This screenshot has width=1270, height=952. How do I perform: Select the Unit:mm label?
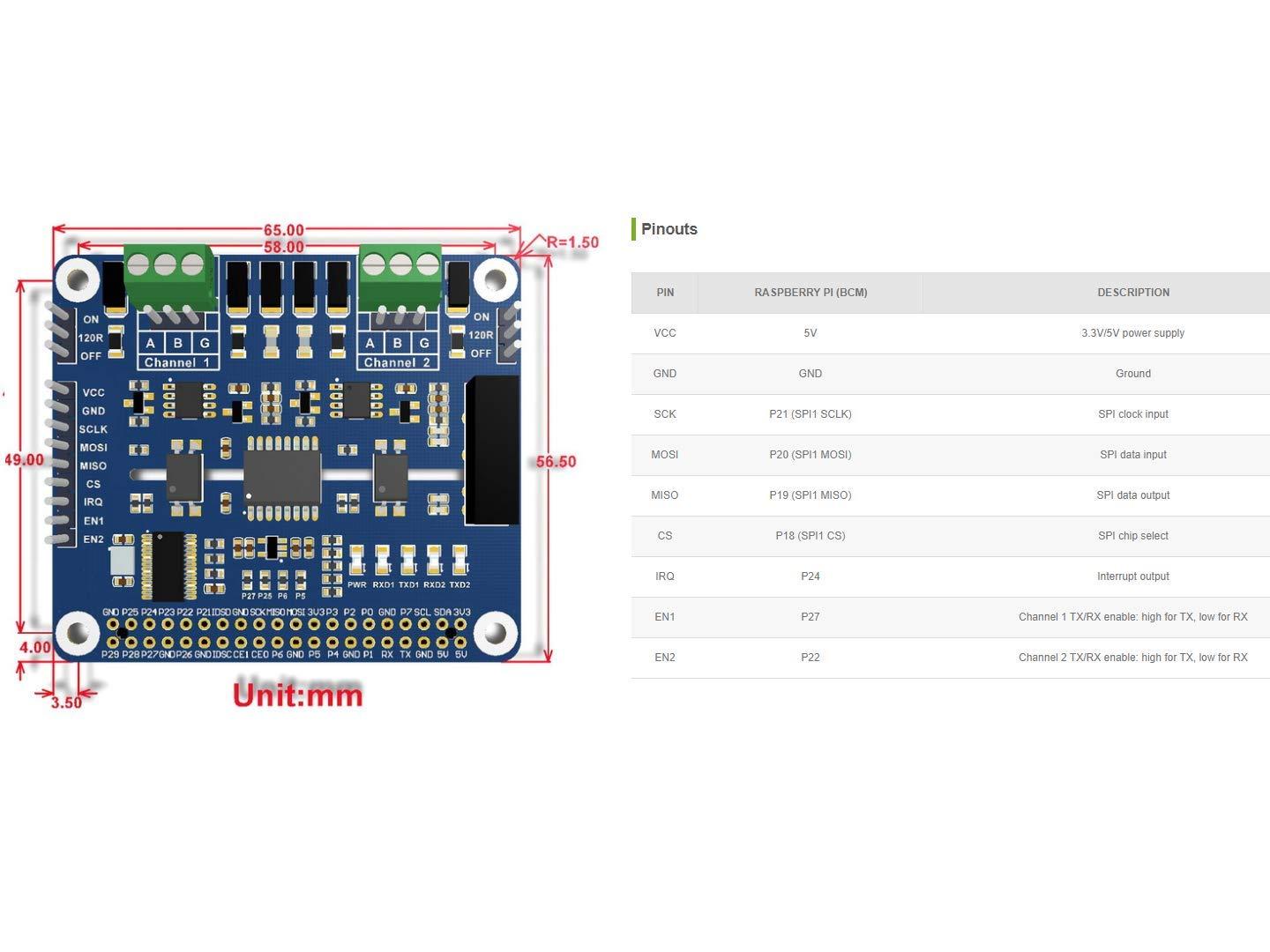298,695
